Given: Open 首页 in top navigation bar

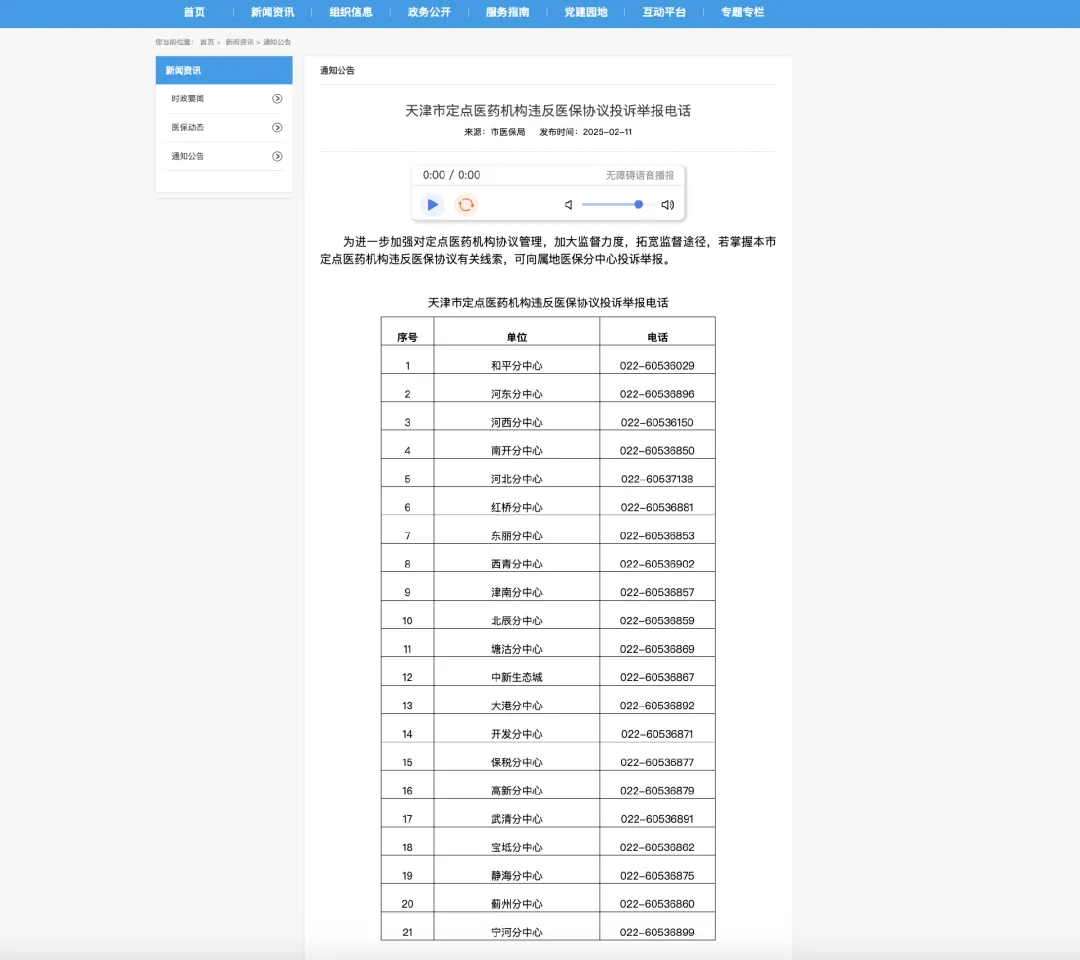Looking at the screenshot, I should [x=194, y=12].
